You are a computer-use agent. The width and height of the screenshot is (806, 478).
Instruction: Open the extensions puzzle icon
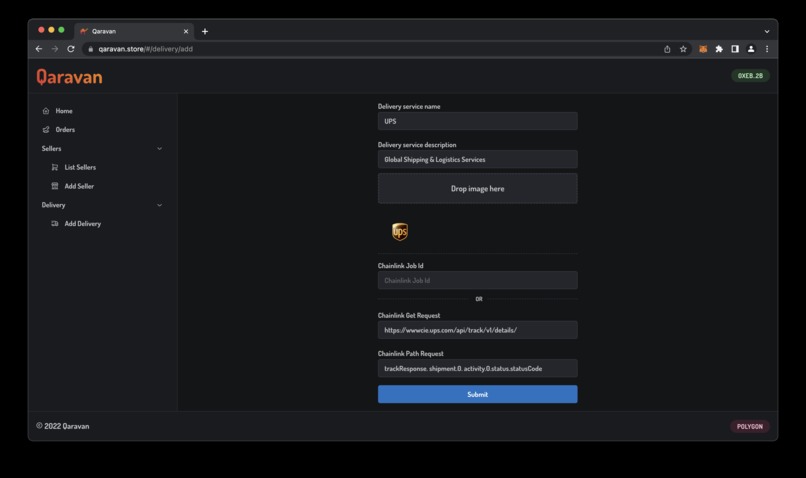click(719, 49)
